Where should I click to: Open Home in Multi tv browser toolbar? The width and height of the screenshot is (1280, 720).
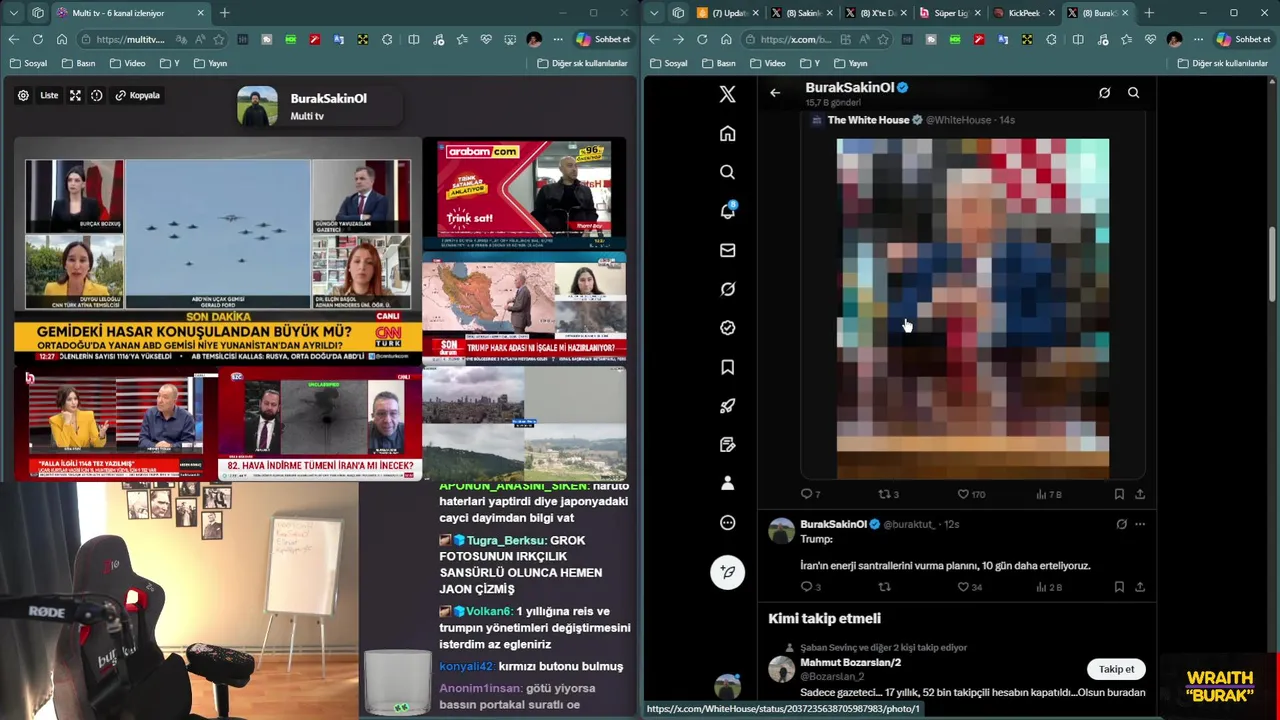click(62, 39)
